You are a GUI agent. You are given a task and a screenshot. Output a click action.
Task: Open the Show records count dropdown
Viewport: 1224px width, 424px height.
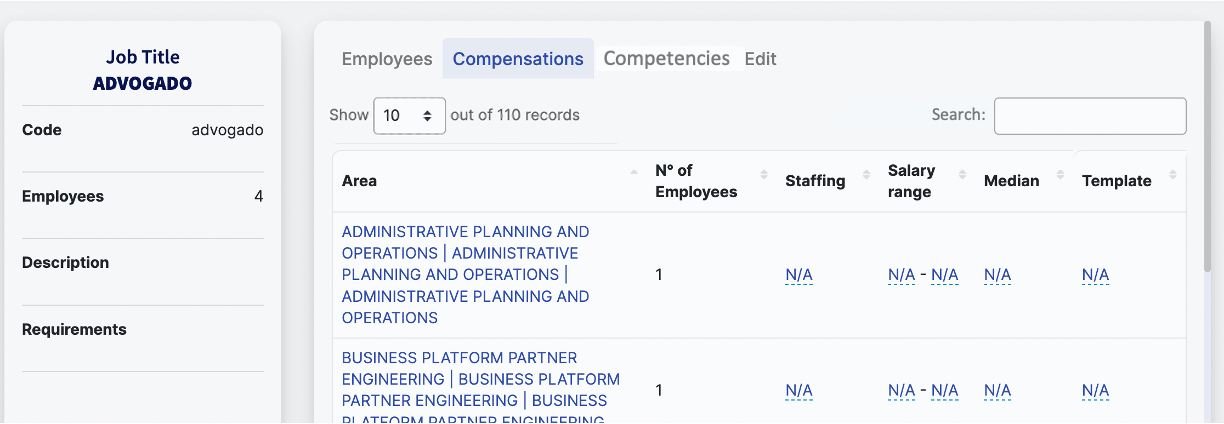pos(409,116)
